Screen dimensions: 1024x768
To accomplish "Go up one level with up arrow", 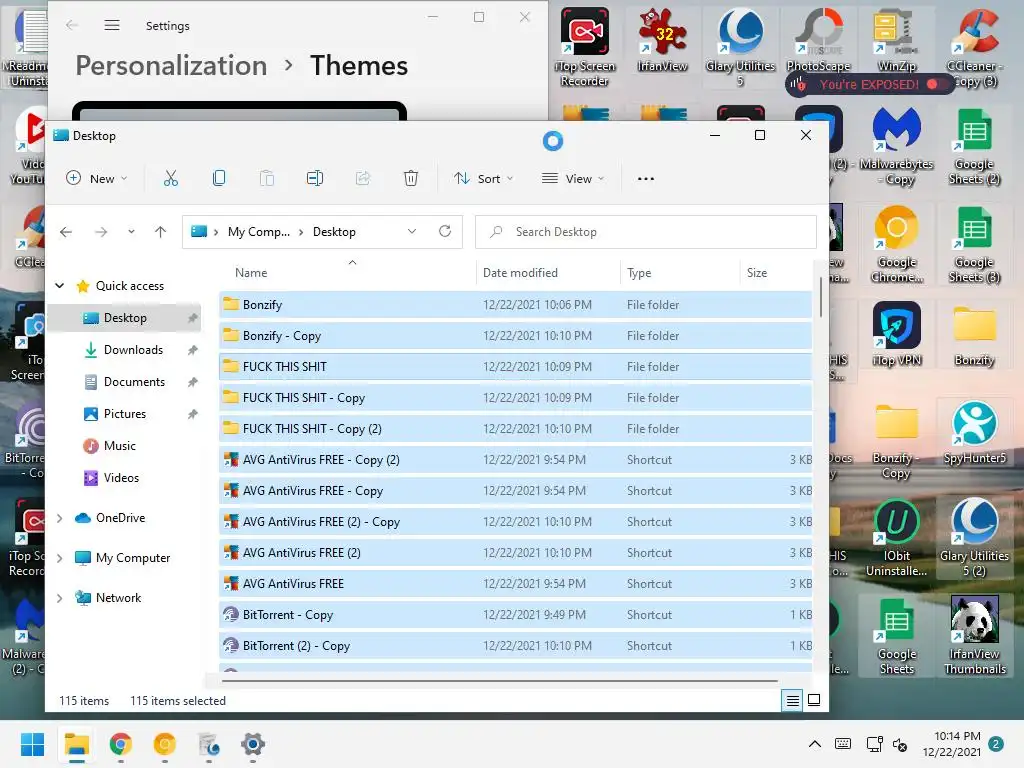I will point(161,232).
